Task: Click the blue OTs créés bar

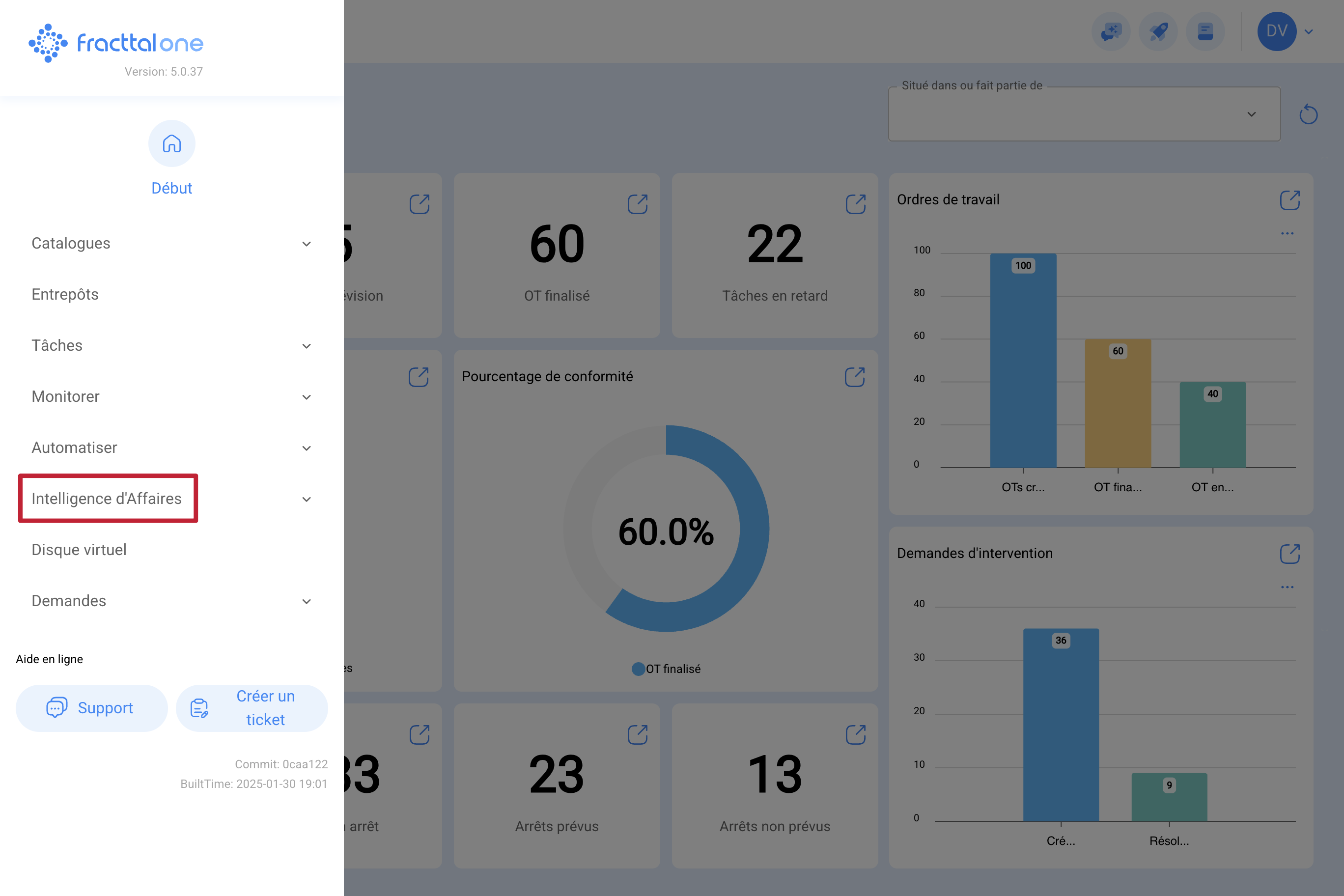Action: click(x=1023, y=361)
